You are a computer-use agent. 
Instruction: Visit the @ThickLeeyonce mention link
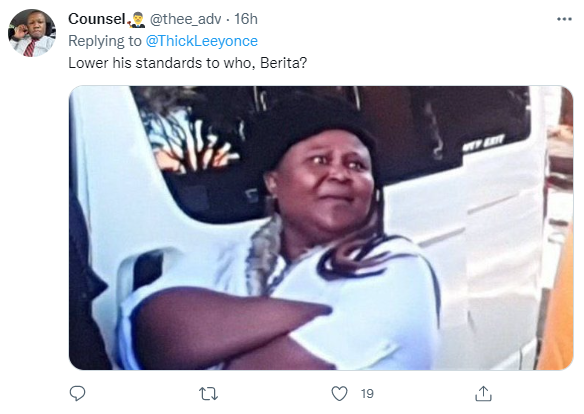pyautogui.click(x=201, y=41)
